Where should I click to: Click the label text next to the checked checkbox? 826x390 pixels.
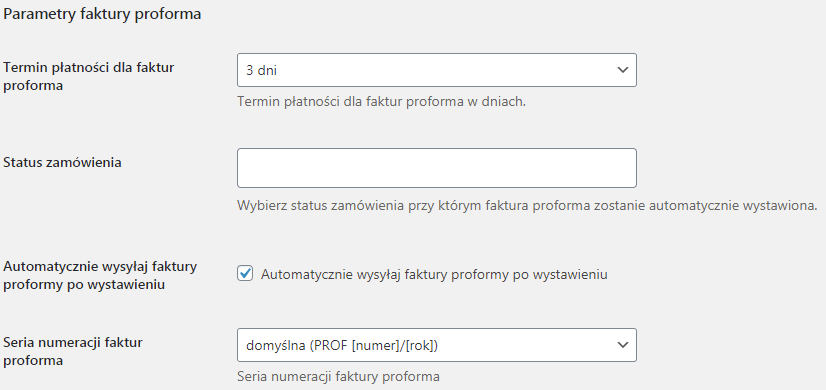(x=434, y=275)
